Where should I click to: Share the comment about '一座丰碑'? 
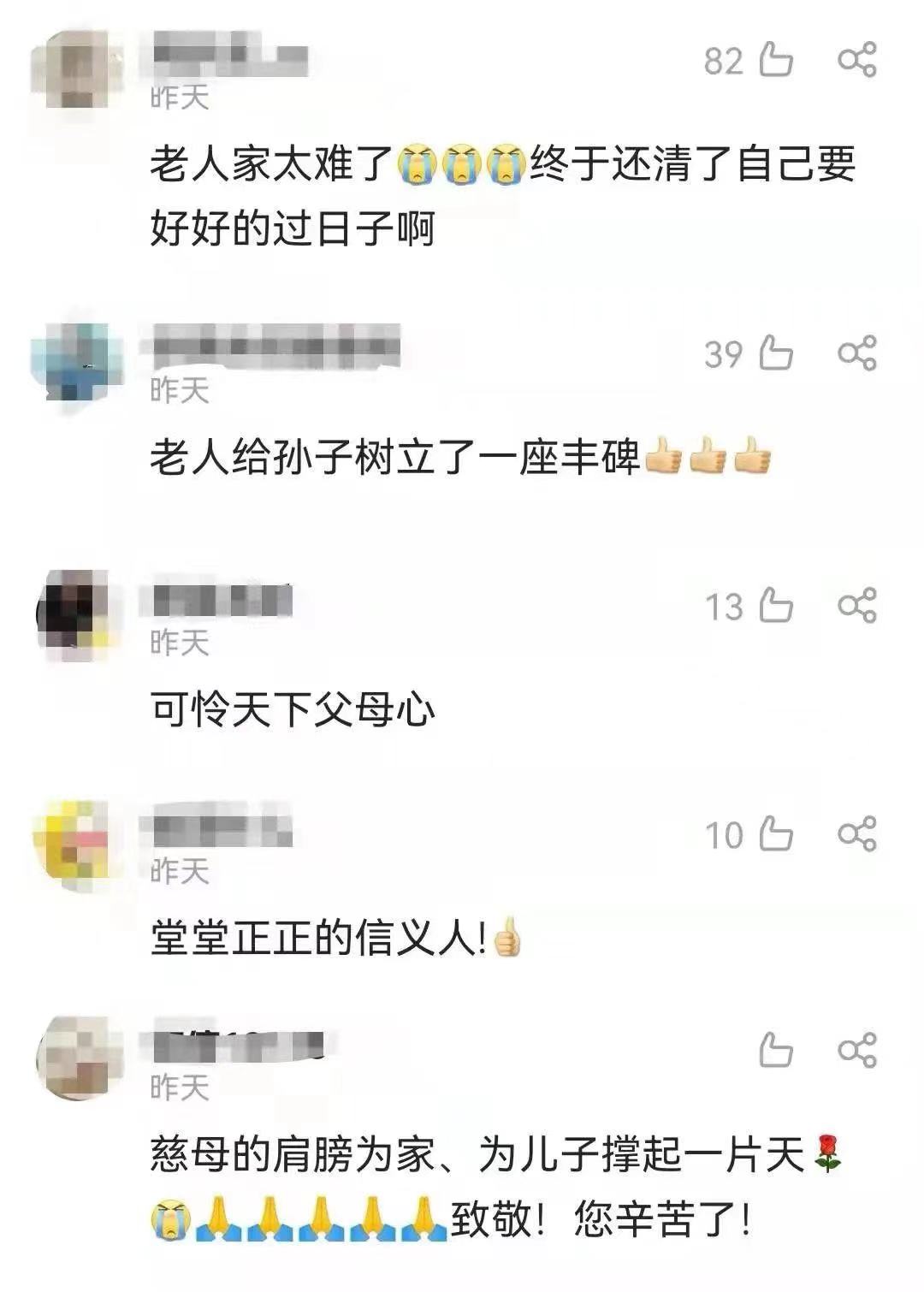tap(857, 353)
